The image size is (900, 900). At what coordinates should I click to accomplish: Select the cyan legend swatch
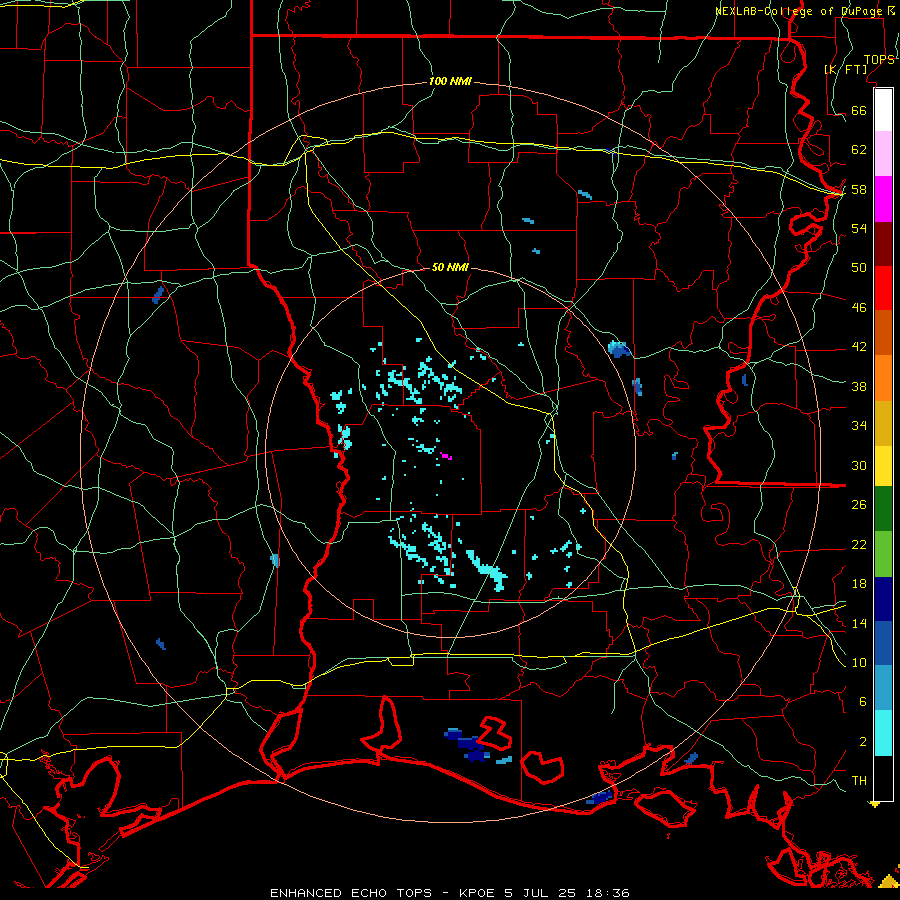[883, 733]
